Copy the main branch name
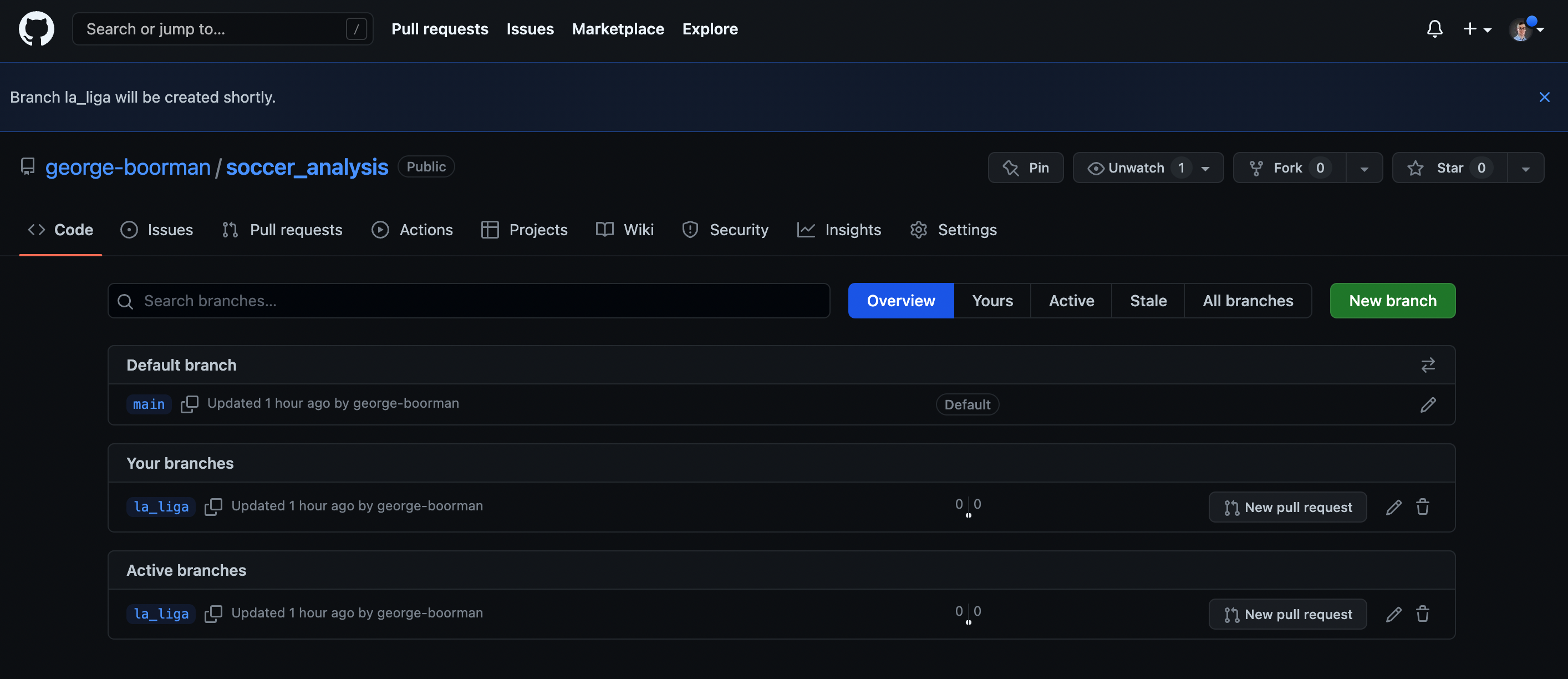This screenshot has height=679, width=1568. (x=189, y=404)
